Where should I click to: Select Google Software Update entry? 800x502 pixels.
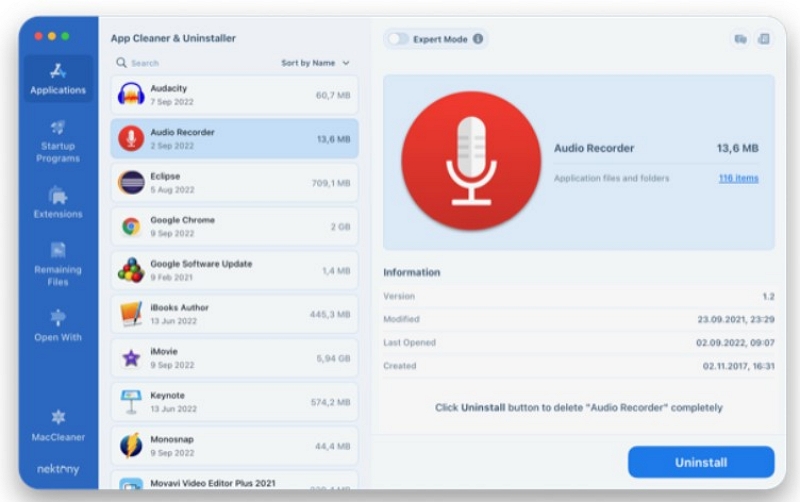234,270
